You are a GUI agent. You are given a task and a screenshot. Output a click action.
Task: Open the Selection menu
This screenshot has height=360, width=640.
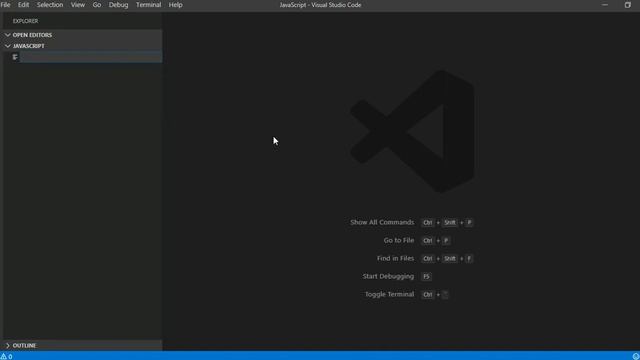pyautogui.click(x=50, y=5)
